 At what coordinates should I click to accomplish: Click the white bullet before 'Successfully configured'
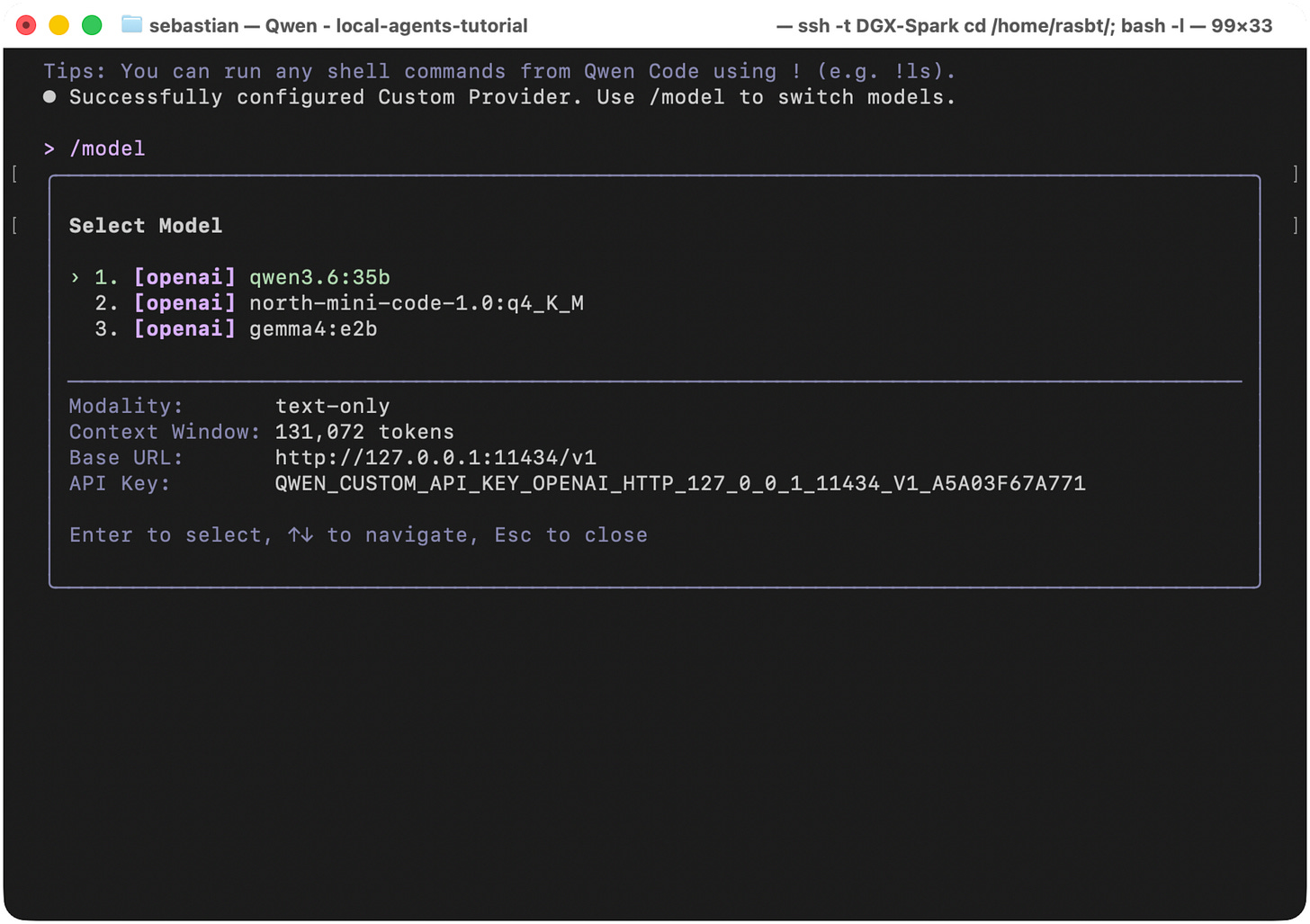49,97
